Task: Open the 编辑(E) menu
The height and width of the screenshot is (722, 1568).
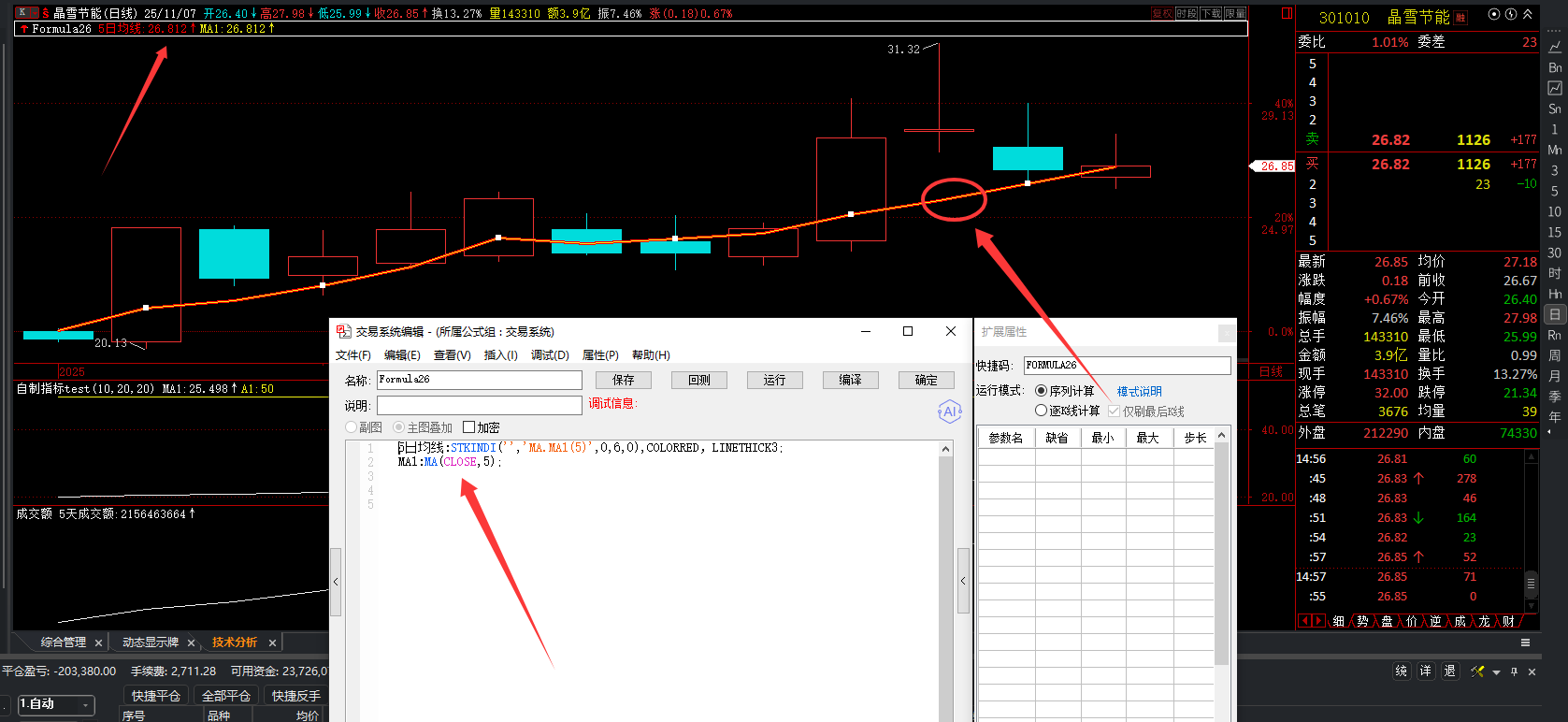Action: [x=402, y=355]
